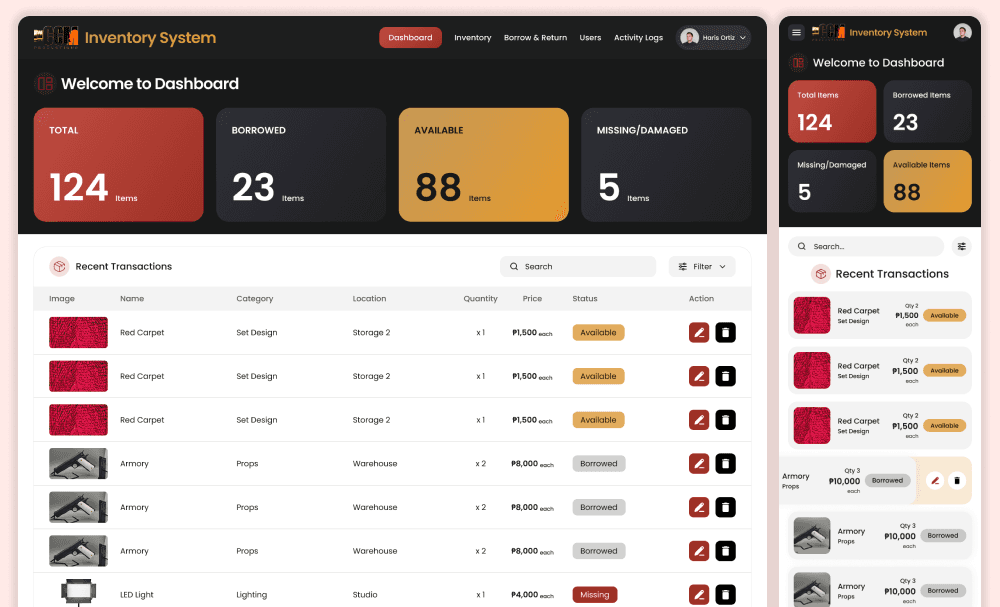Click dashboard icon beside mobile Welcome to Dashboard
Image resolution: width=1000 pixels, height=607 pixels.
798,62
